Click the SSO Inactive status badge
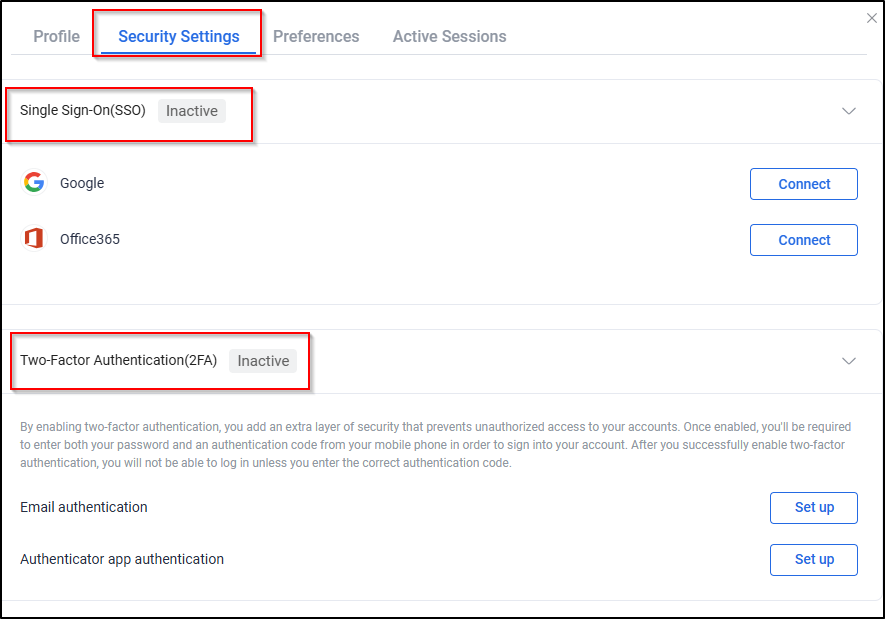Screen dimensions: 885x619 192,111
